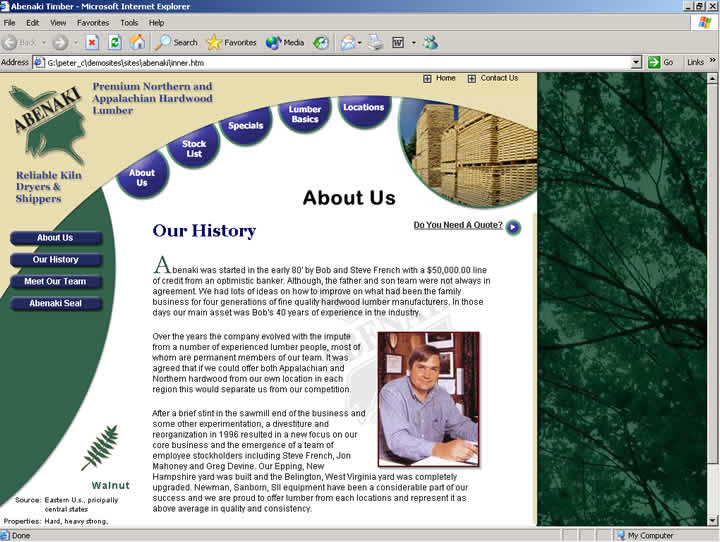
Task: Click the walnut leaf illustration
Action: coord(101,447)
